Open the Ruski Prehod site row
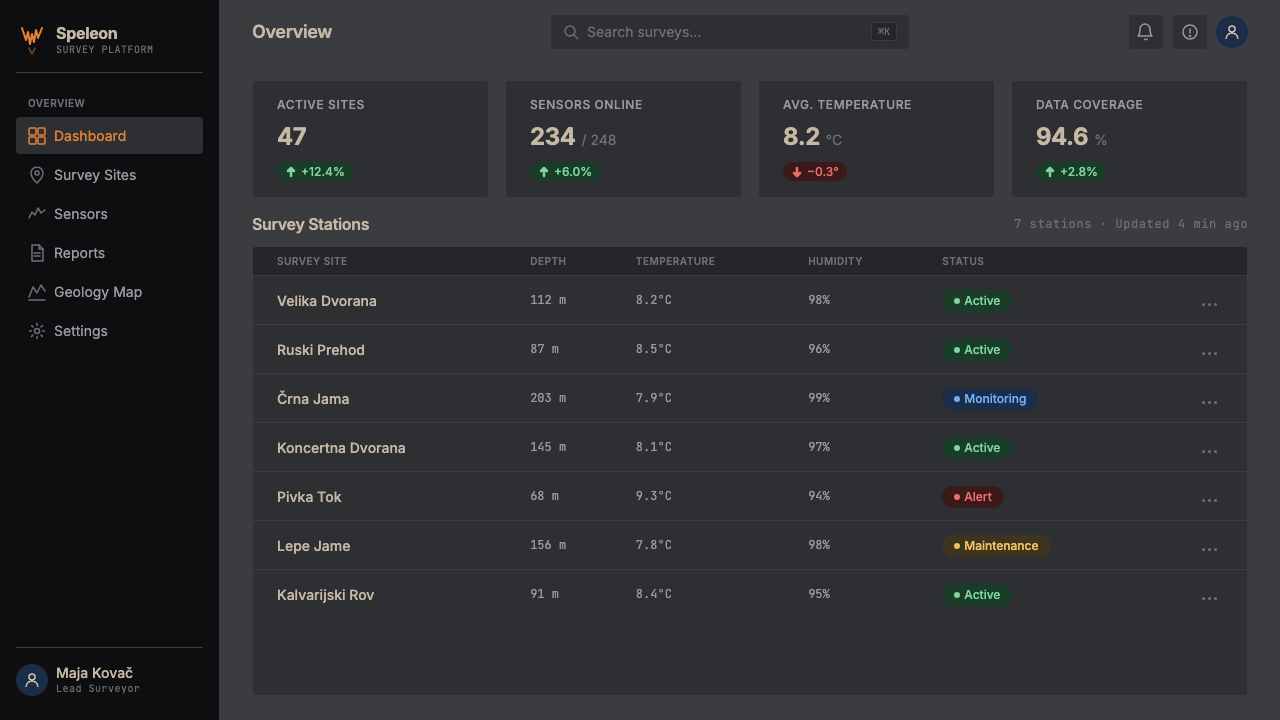This screenshot has height=720, width=1280. [750, 350]
